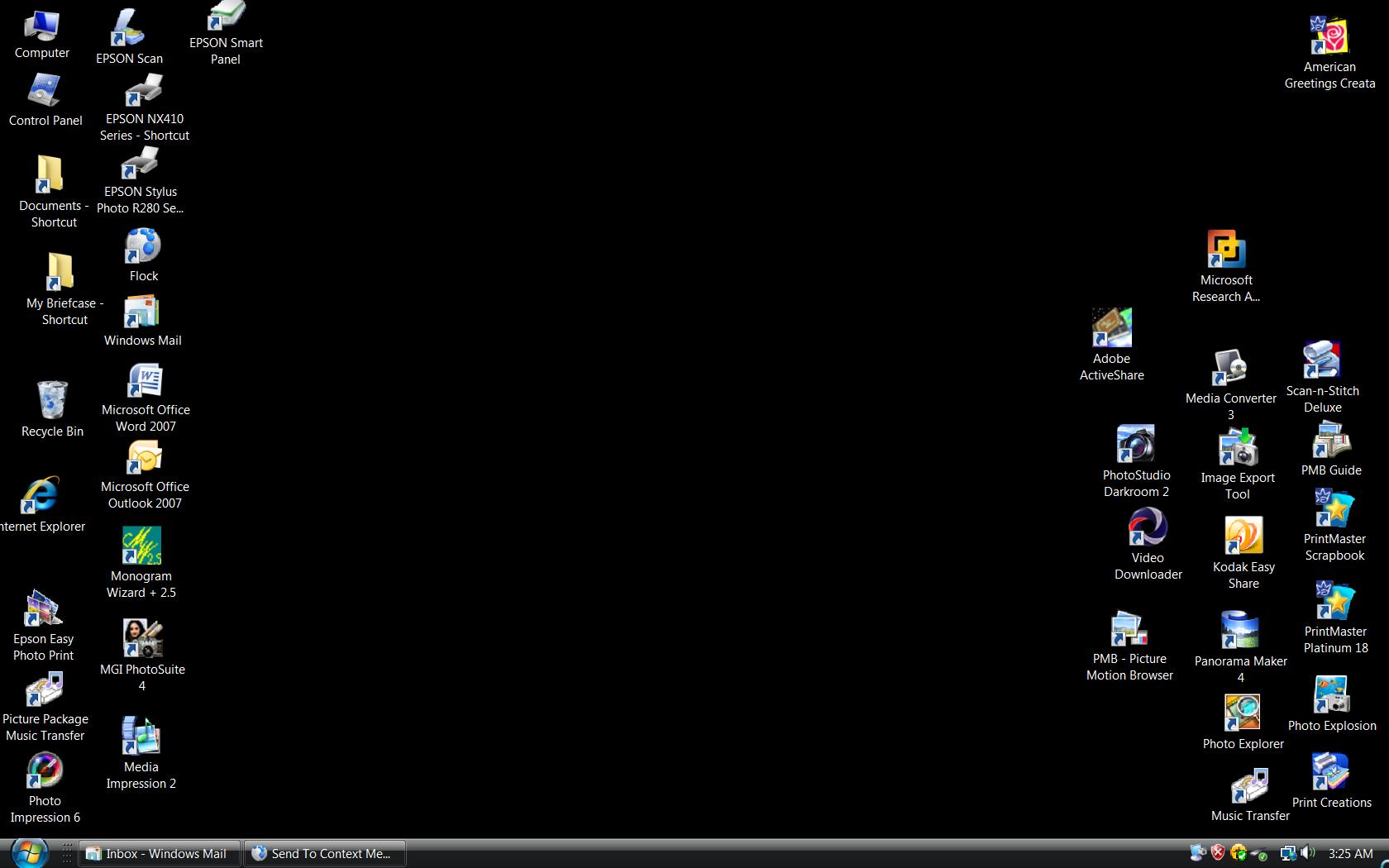Click the Video Downloader icon
The width and height of the screenshot is (1389, 868).
click(x=1148, y=527)
